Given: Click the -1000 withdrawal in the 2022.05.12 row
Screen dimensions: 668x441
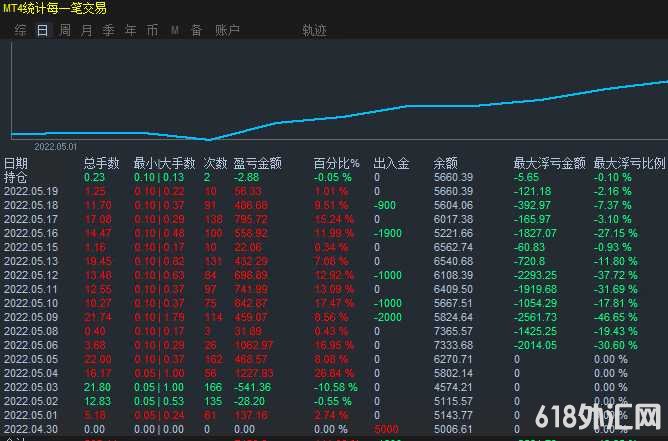Looking at the screenshot, I should [388, 275].
